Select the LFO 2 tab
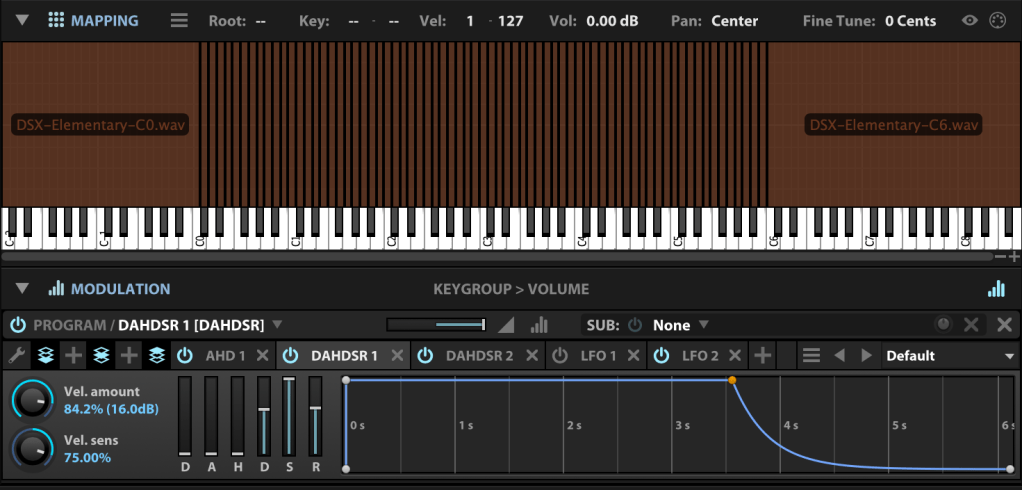Image resolution: width=1022 pixels, height=490 pixels. (x=700, y=355)
